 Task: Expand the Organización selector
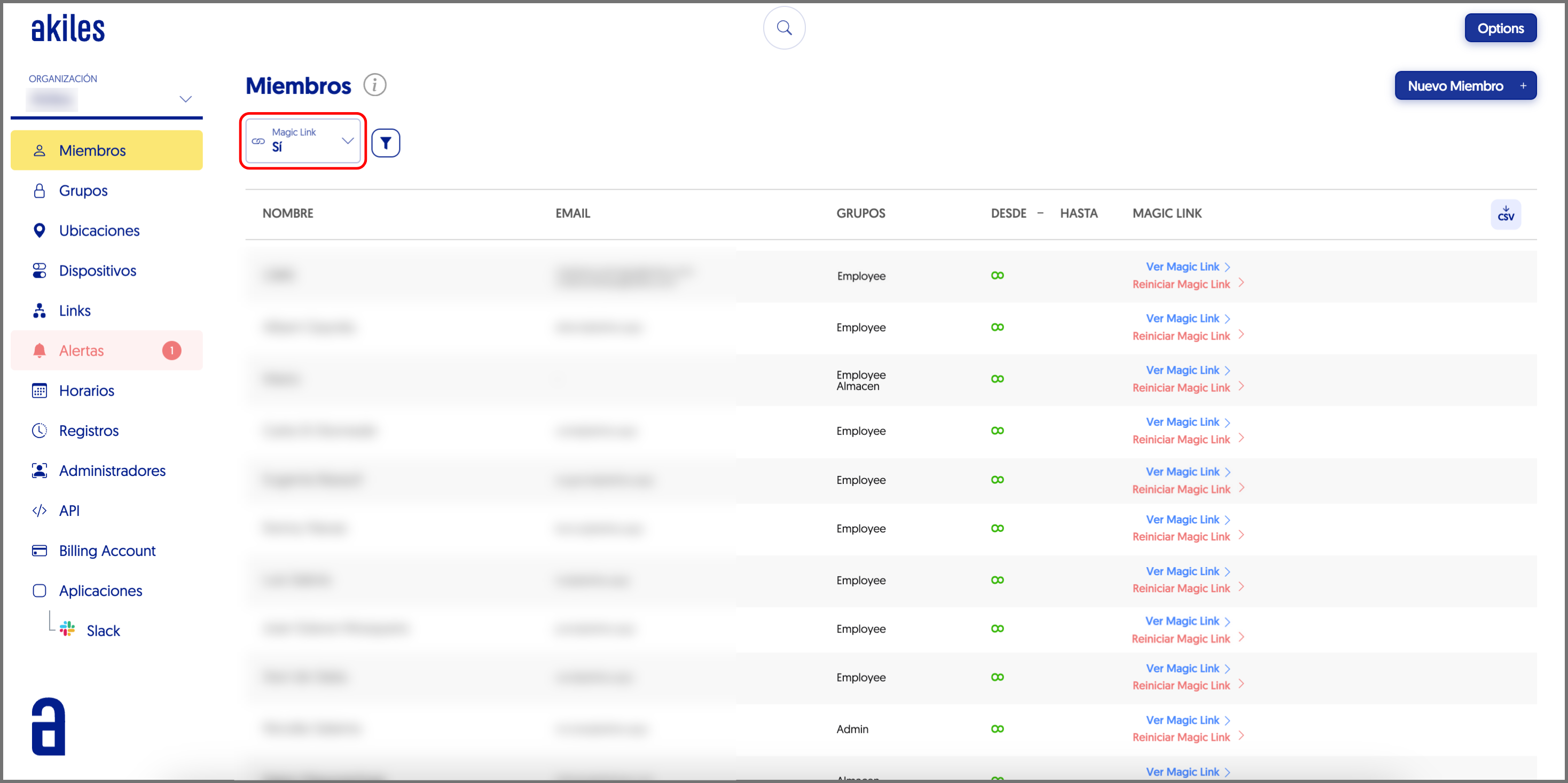185,99
